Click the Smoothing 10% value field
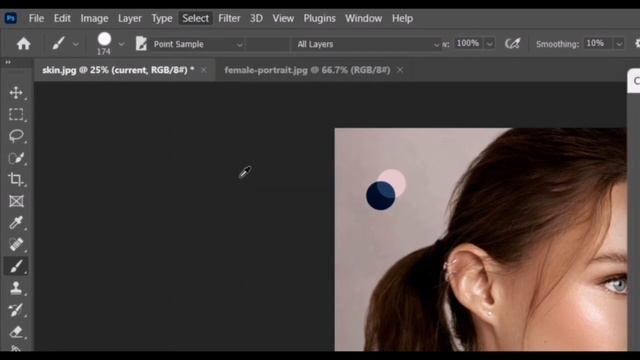 [596, 43]
